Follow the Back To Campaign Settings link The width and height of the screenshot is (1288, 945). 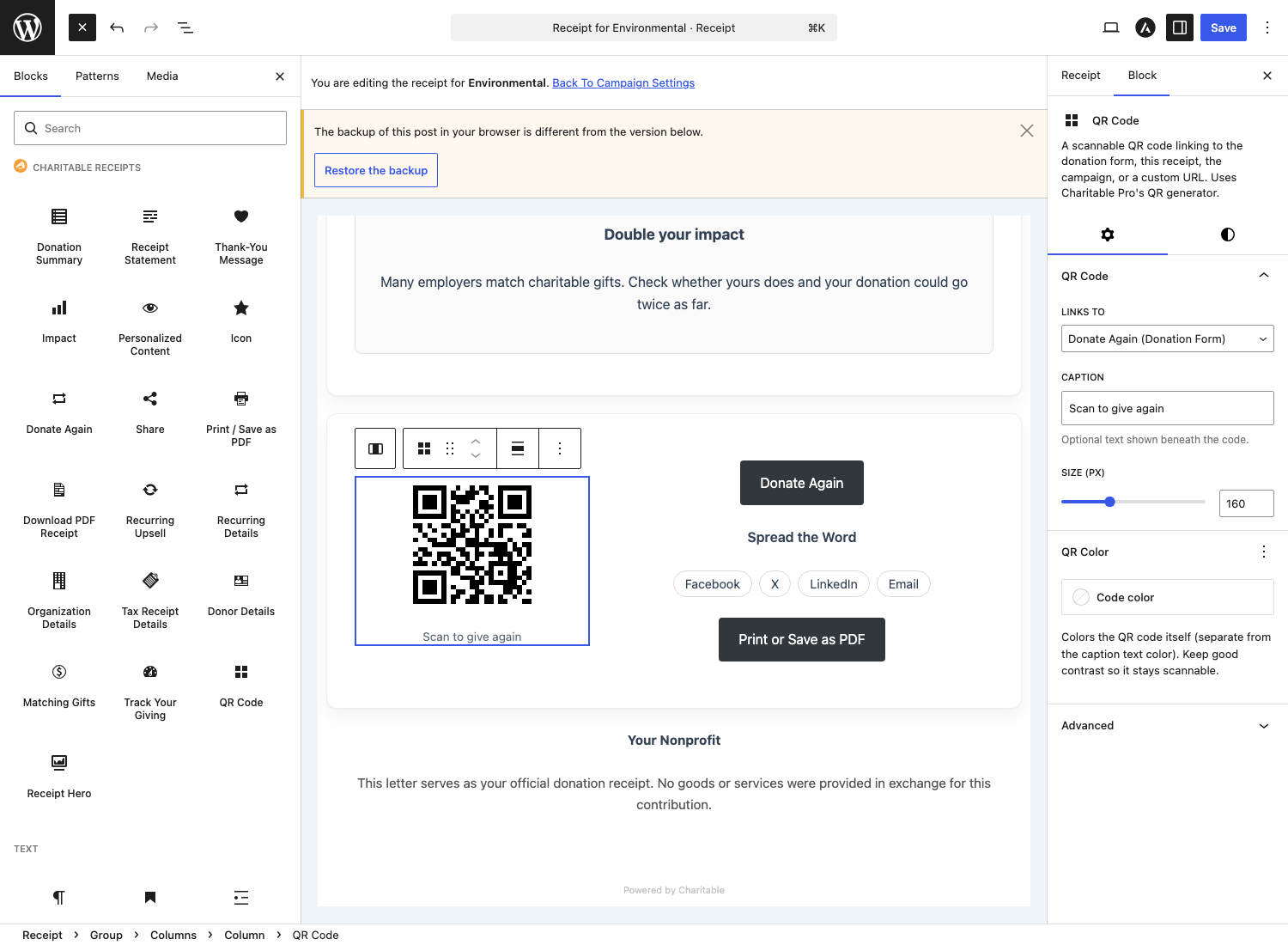tap(623, 83)
